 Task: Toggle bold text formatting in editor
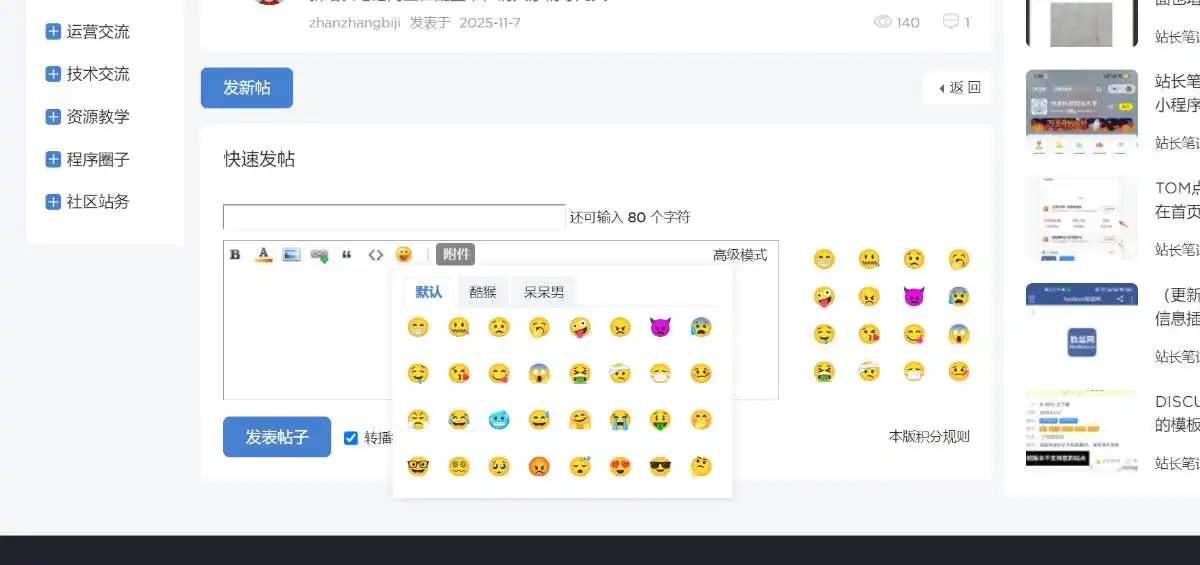[x=235, y=255]
